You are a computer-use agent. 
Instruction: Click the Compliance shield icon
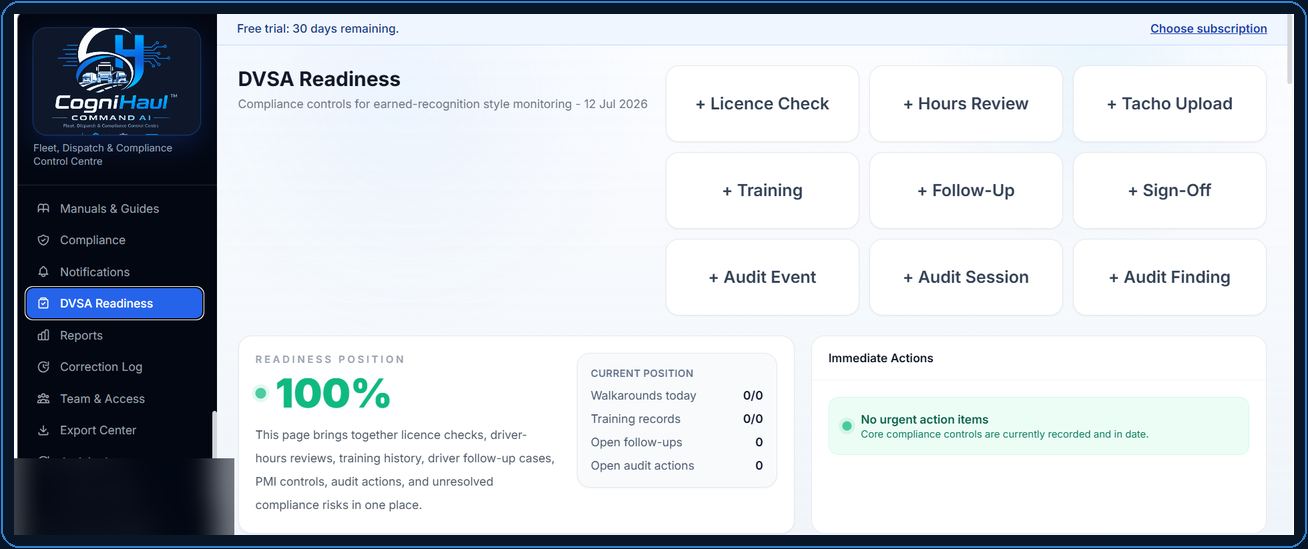43,240
